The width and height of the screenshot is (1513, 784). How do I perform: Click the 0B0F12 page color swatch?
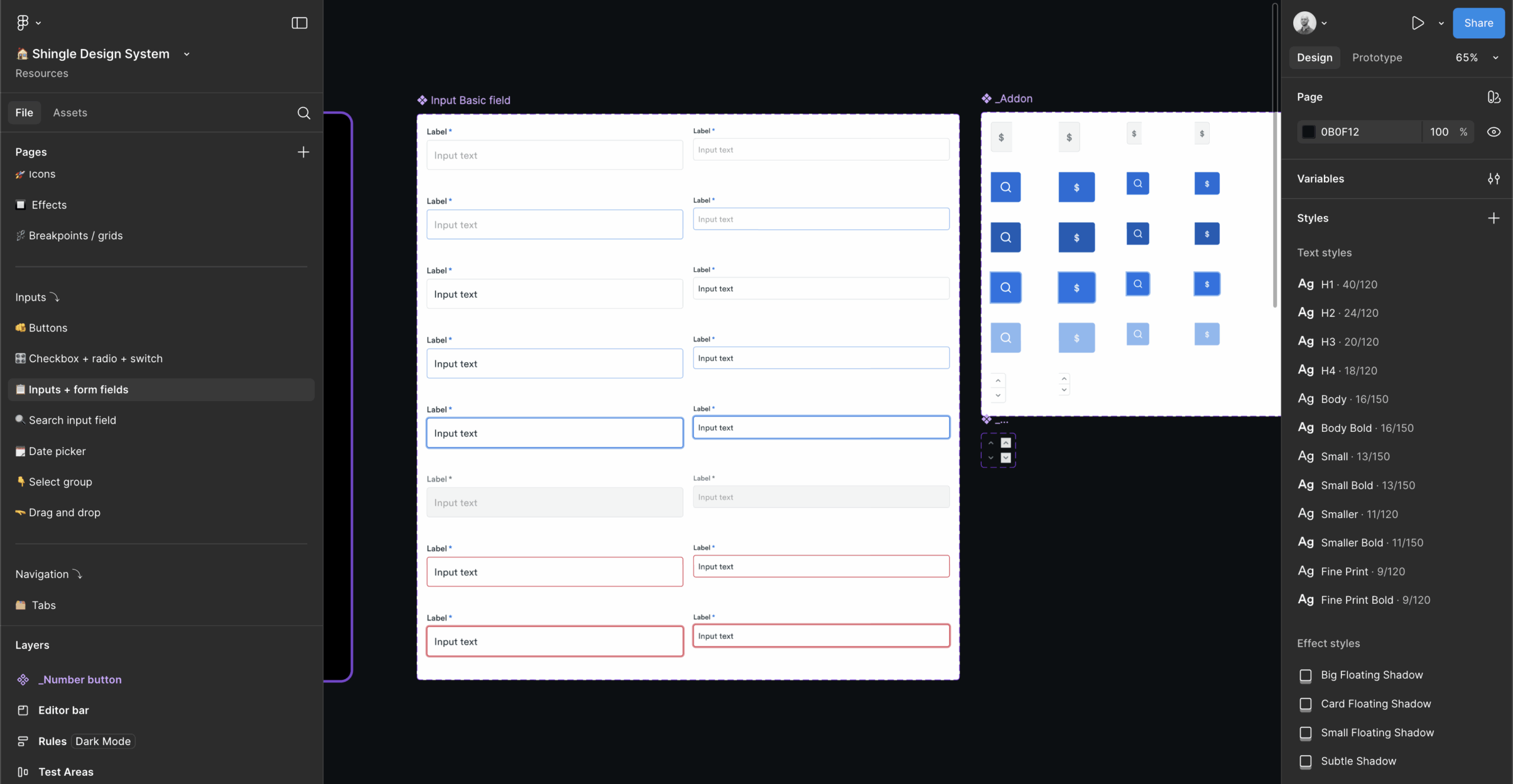tap(1309, 132)
